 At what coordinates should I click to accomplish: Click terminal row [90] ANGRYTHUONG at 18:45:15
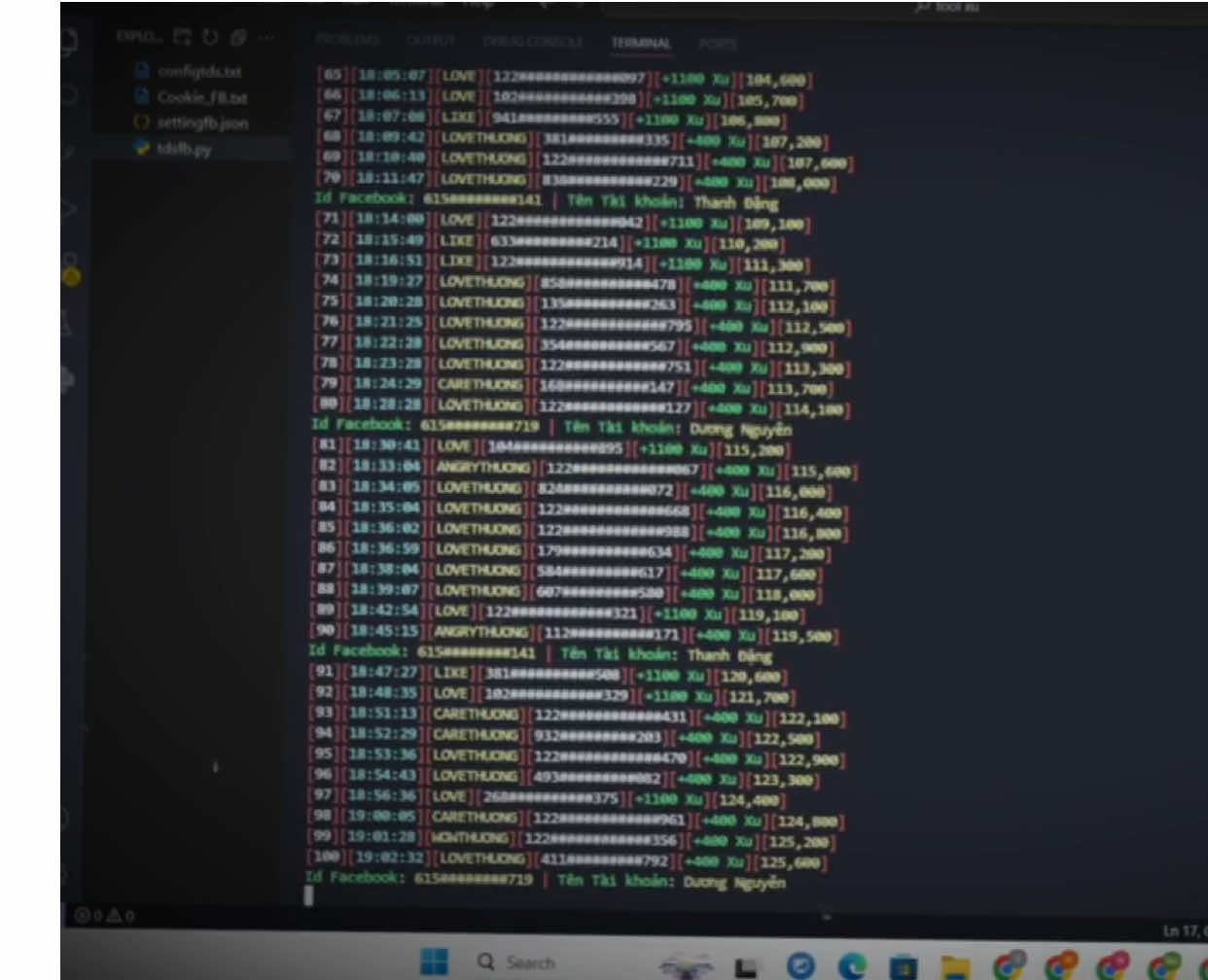[x=575, y=635]
